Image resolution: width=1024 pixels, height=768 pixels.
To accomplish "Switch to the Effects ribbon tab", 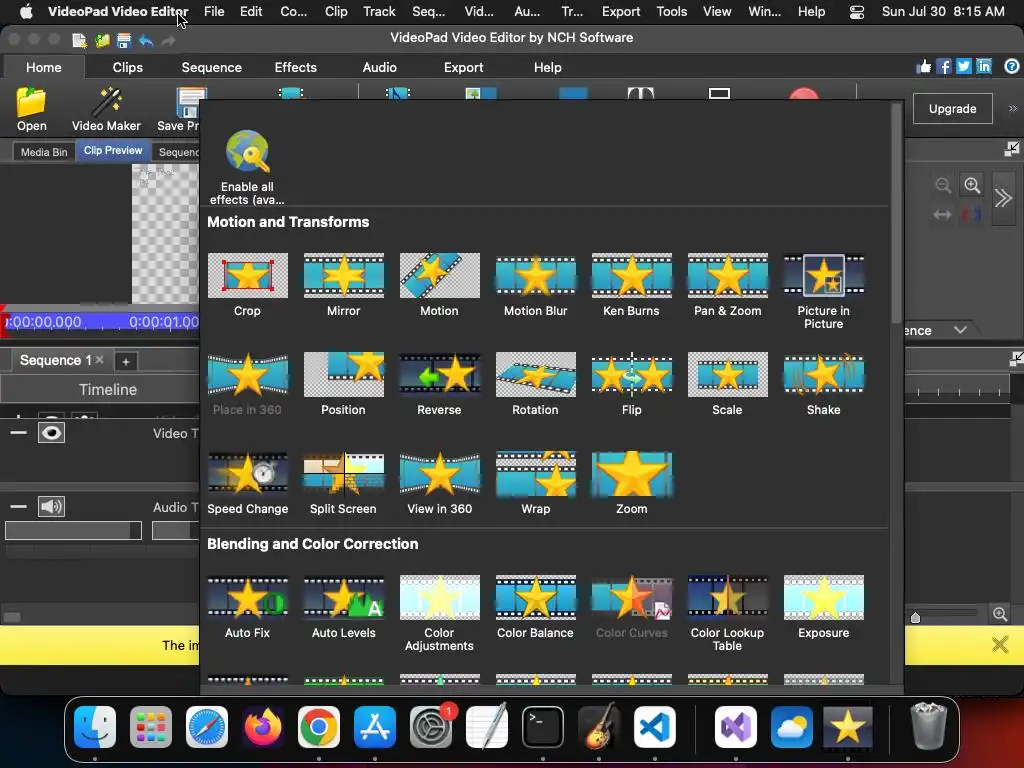I will click(295, 67).
